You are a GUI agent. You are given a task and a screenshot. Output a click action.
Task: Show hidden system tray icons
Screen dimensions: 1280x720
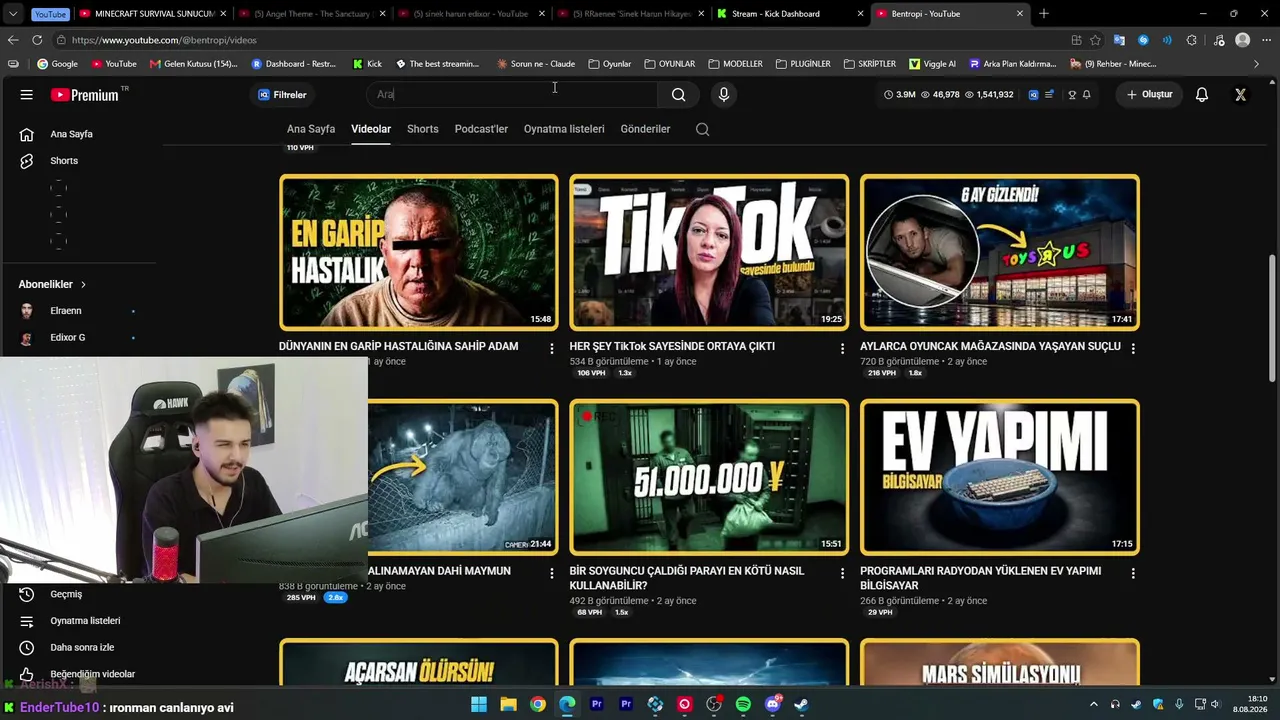(x=1093, y=704)
